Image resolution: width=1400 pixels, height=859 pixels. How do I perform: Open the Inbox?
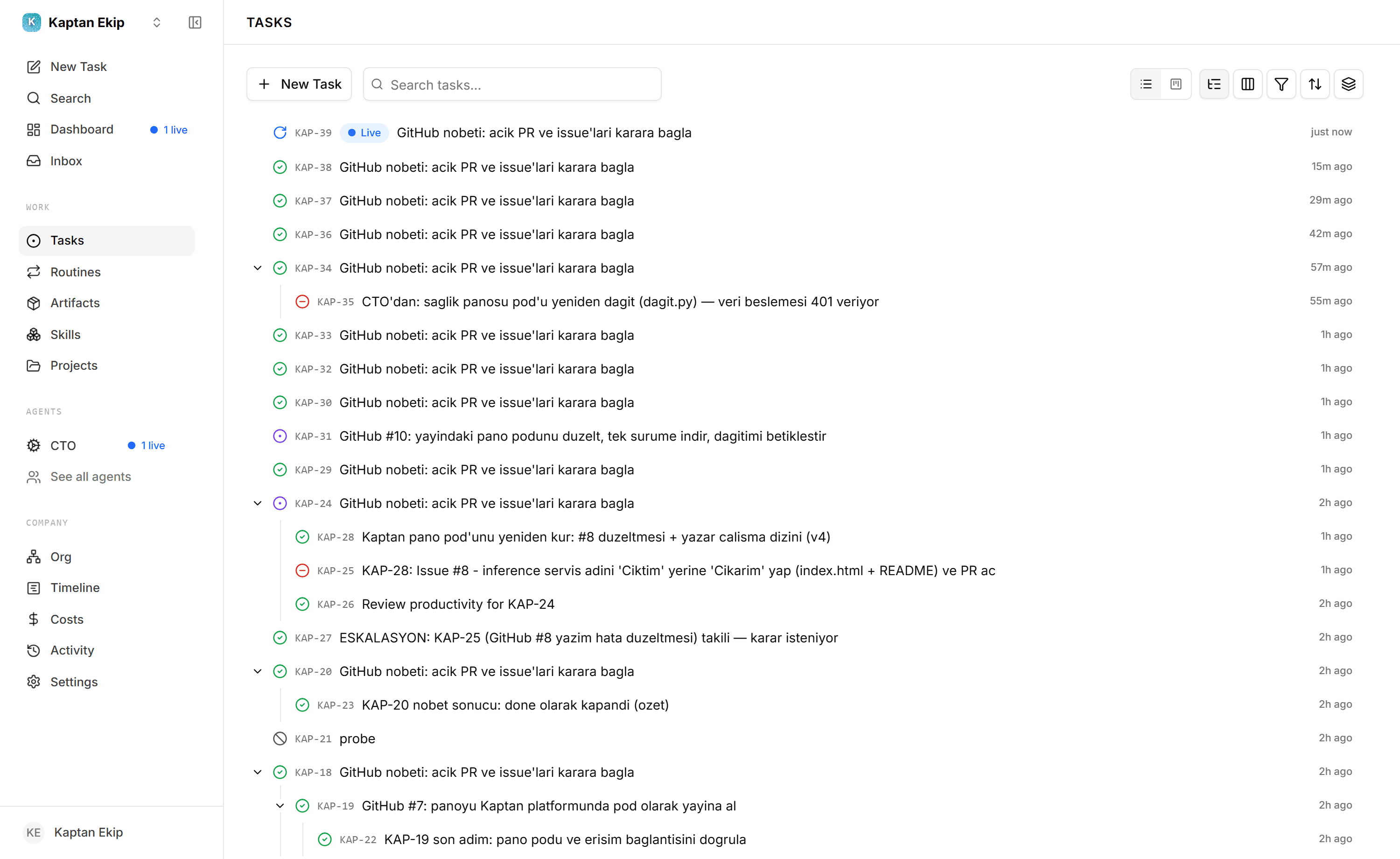click(x=107, y=161)
